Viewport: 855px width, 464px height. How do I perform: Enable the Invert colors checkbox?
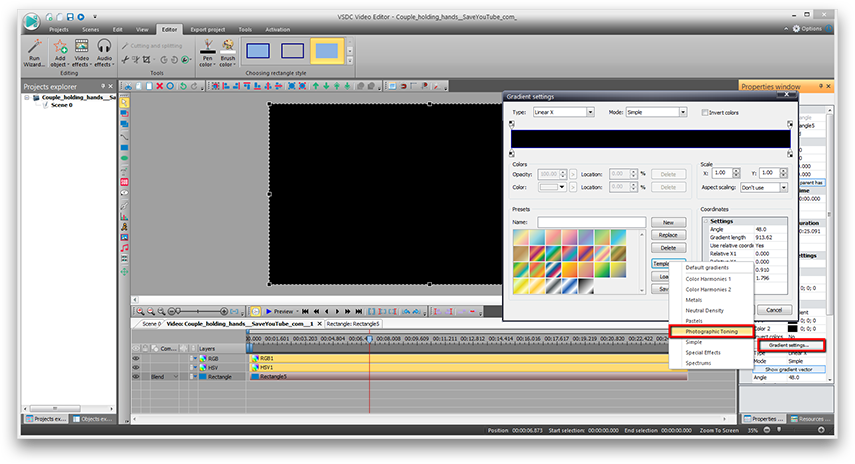705,112
